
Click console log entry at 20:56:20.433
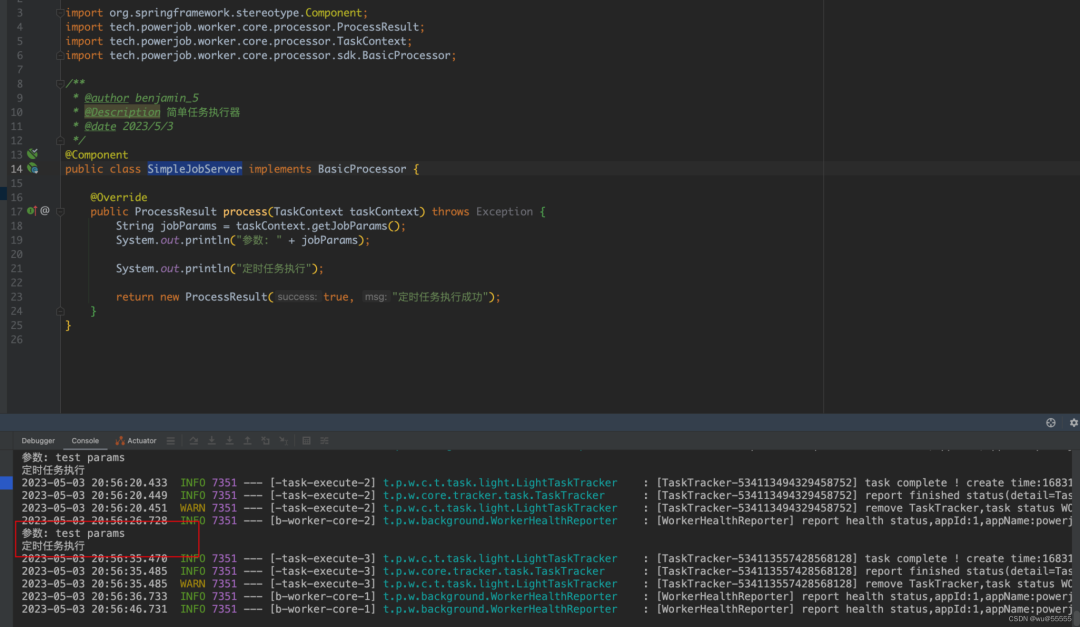coord(547,483)
